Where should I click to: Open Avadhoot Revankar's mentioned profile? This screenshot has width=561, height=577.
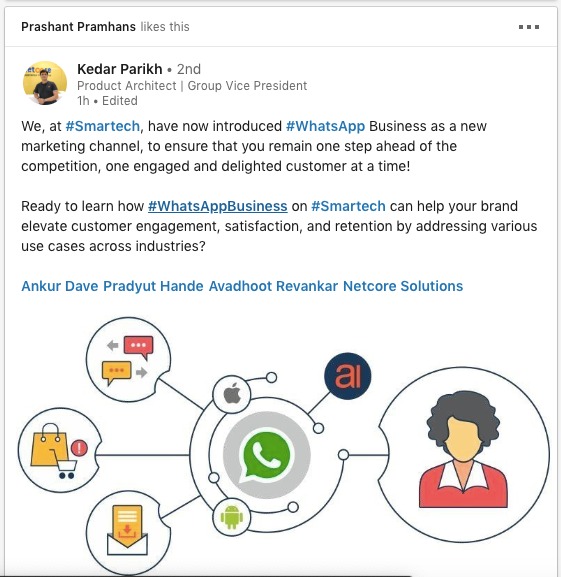(x=273, y=286)
